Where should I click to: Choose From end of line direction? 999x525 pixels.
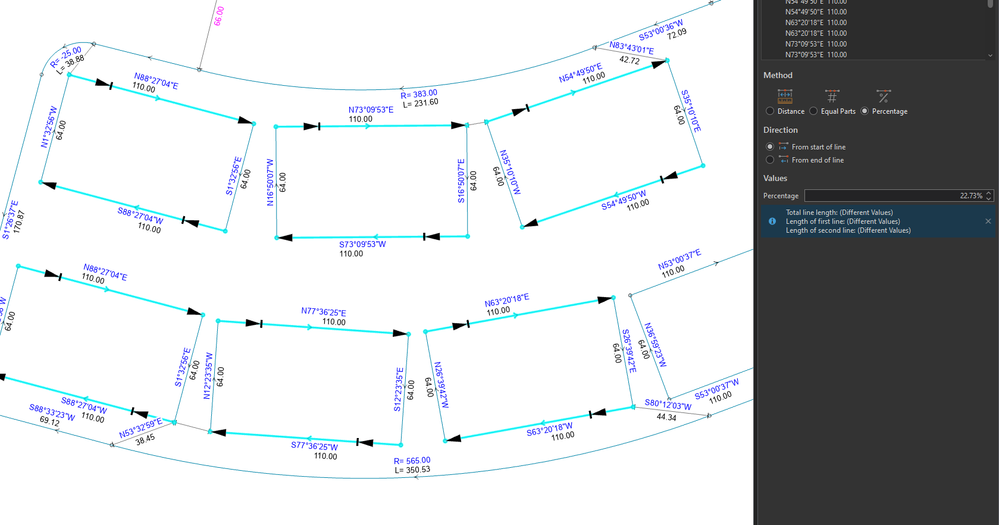tap(770, 160)
